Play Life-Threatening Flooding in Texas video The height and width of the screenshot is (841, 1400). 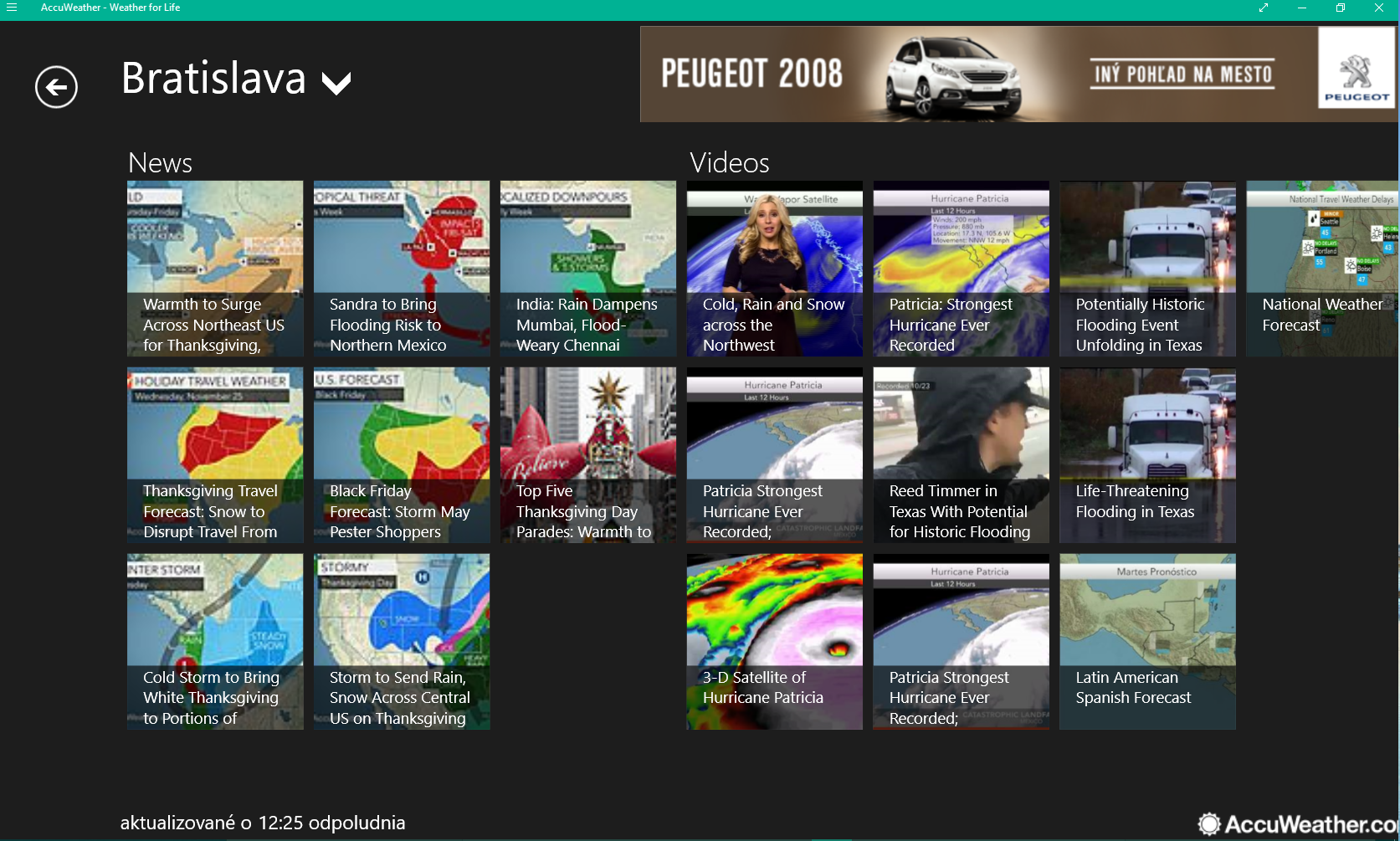[x=1148, y=455]
